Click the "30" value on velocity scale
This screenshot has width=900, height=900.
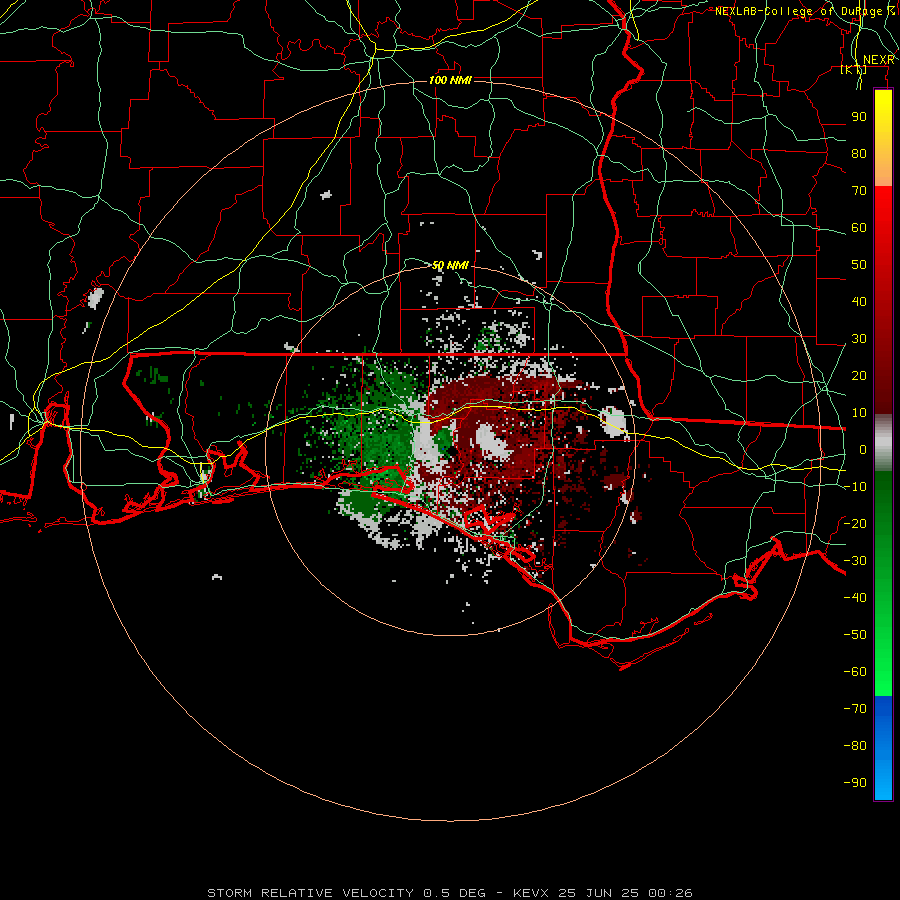point(859,339)
